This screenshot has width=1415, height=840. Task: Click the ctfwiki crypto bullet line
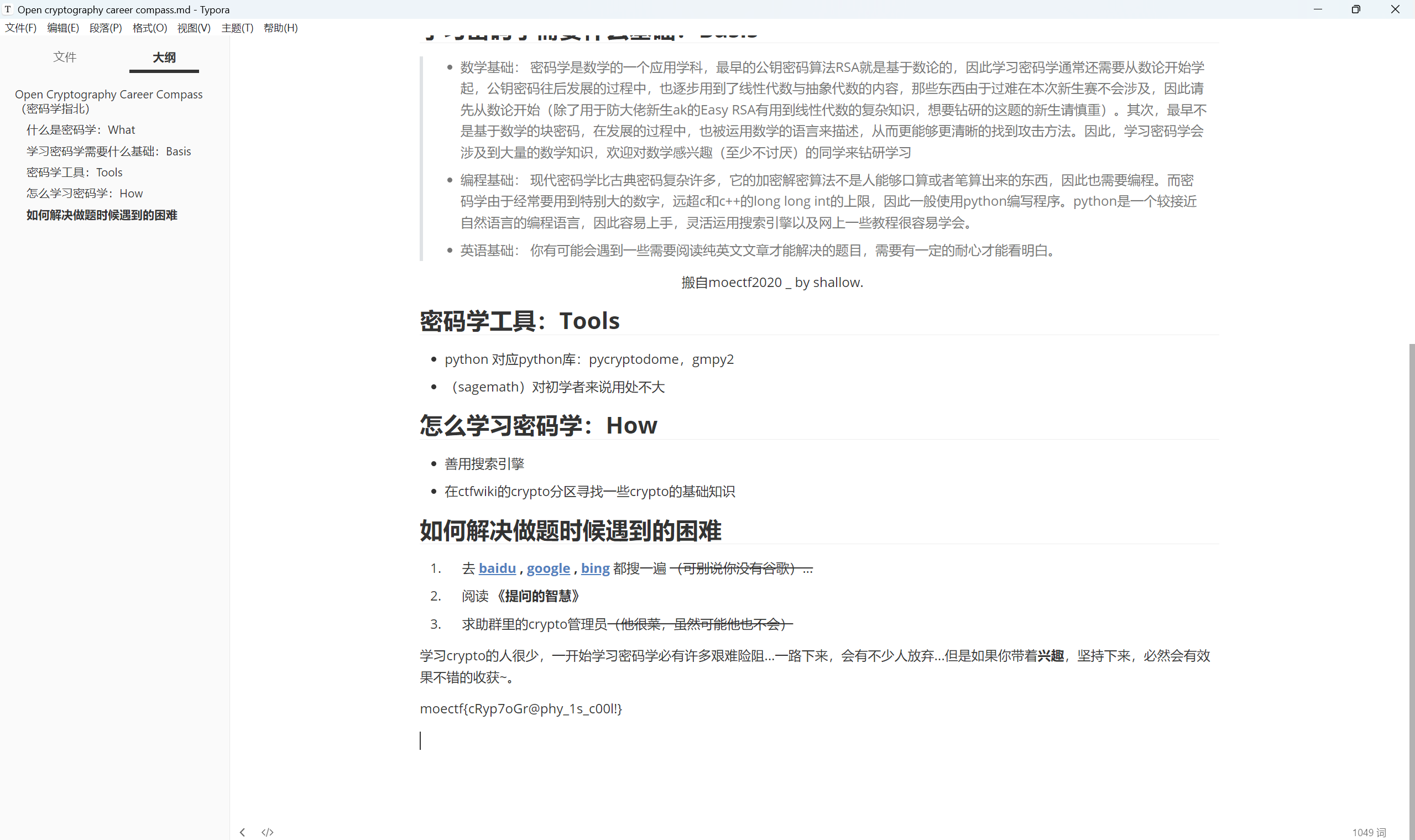tap(589, 491)
